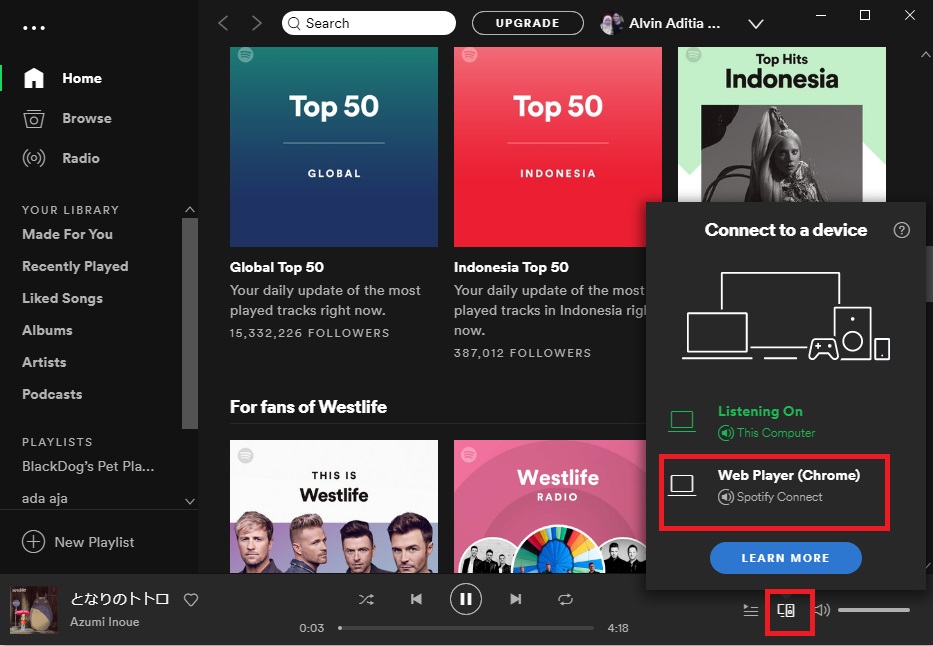Open Podcasts in library
Screen dimensions: 933x646
tap(52, 394)
